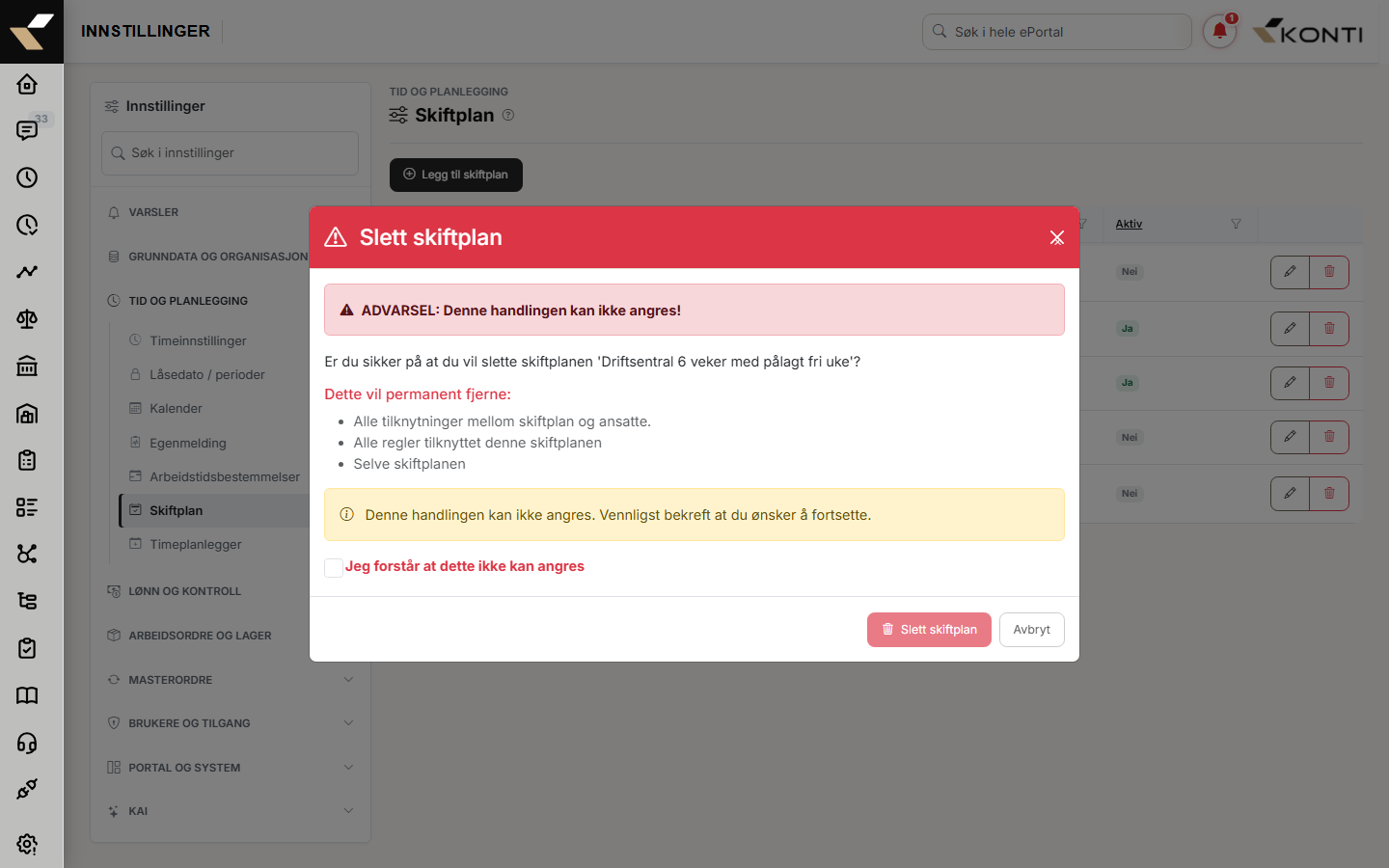Open the headset support sidebar icon

27,743
